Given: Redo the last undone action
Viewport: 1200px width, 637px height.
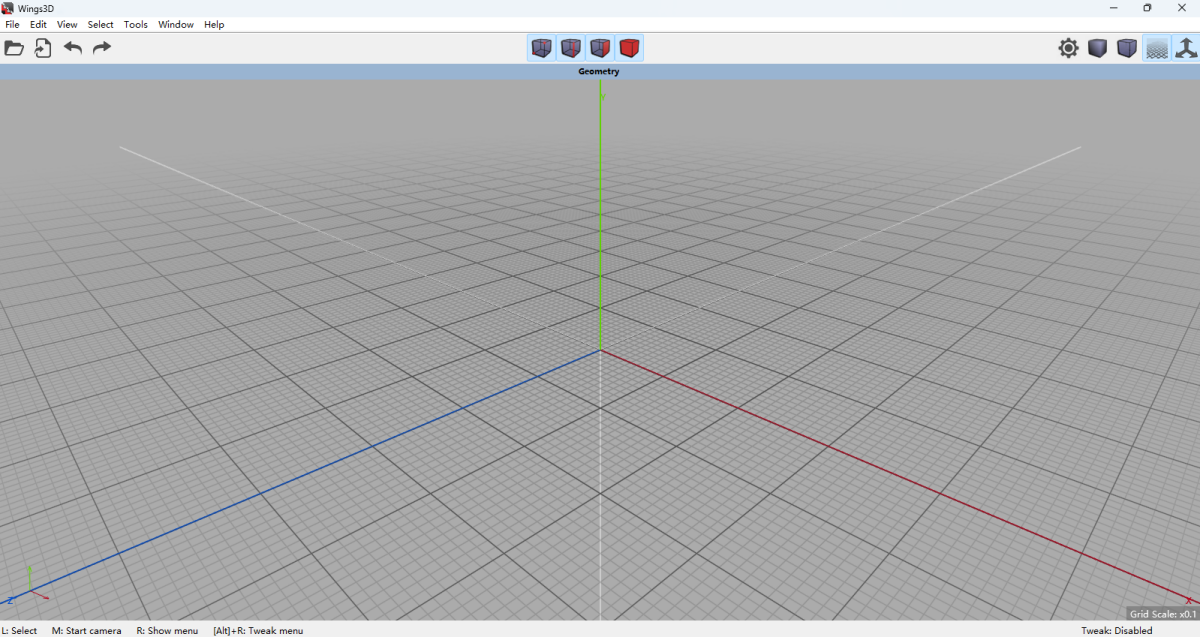Looking at the screenshot, I should click(x=102, y=48).
